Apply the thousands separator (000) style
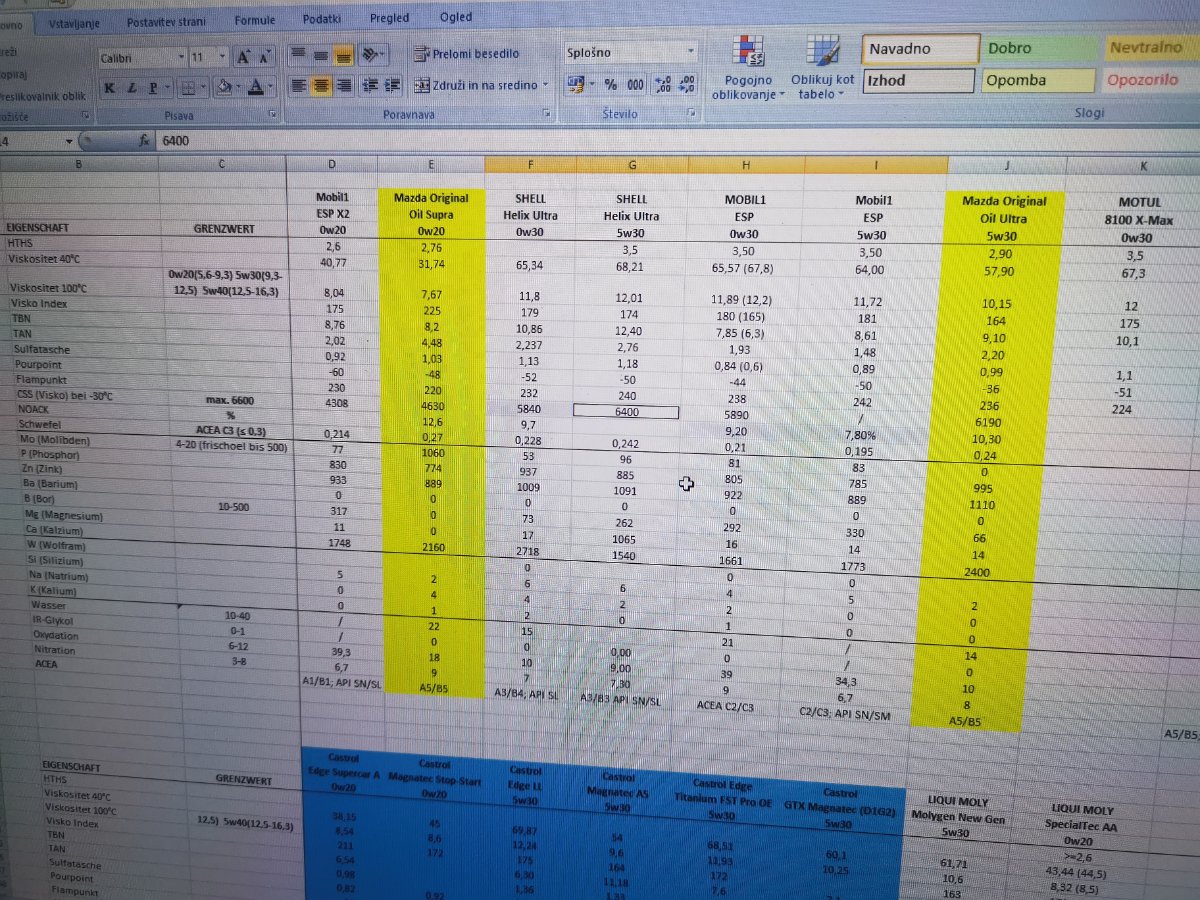This screenshot has height=900, width=1200. tap(635, 85)
